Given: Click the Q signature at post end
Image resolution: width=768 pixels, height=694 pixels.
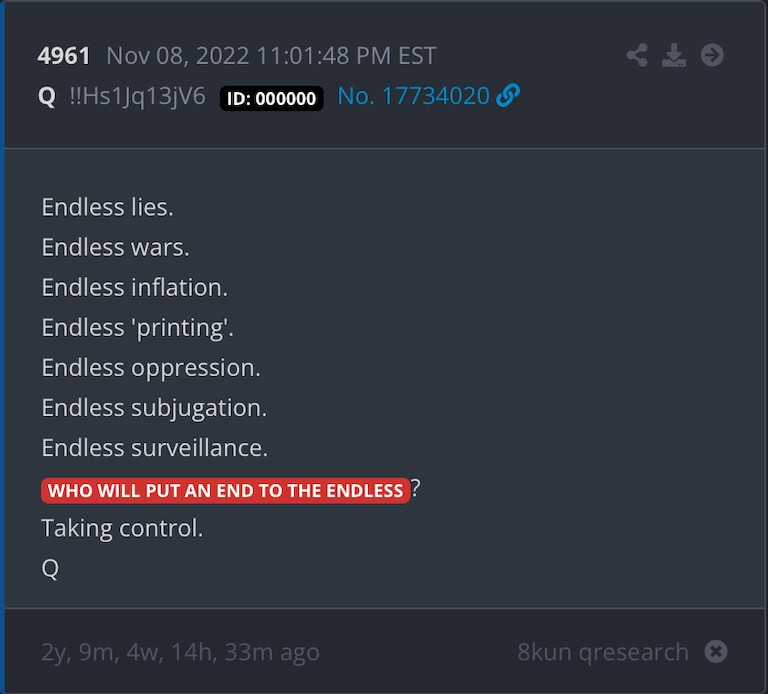Looking at the screenshot, I should 50,568.
